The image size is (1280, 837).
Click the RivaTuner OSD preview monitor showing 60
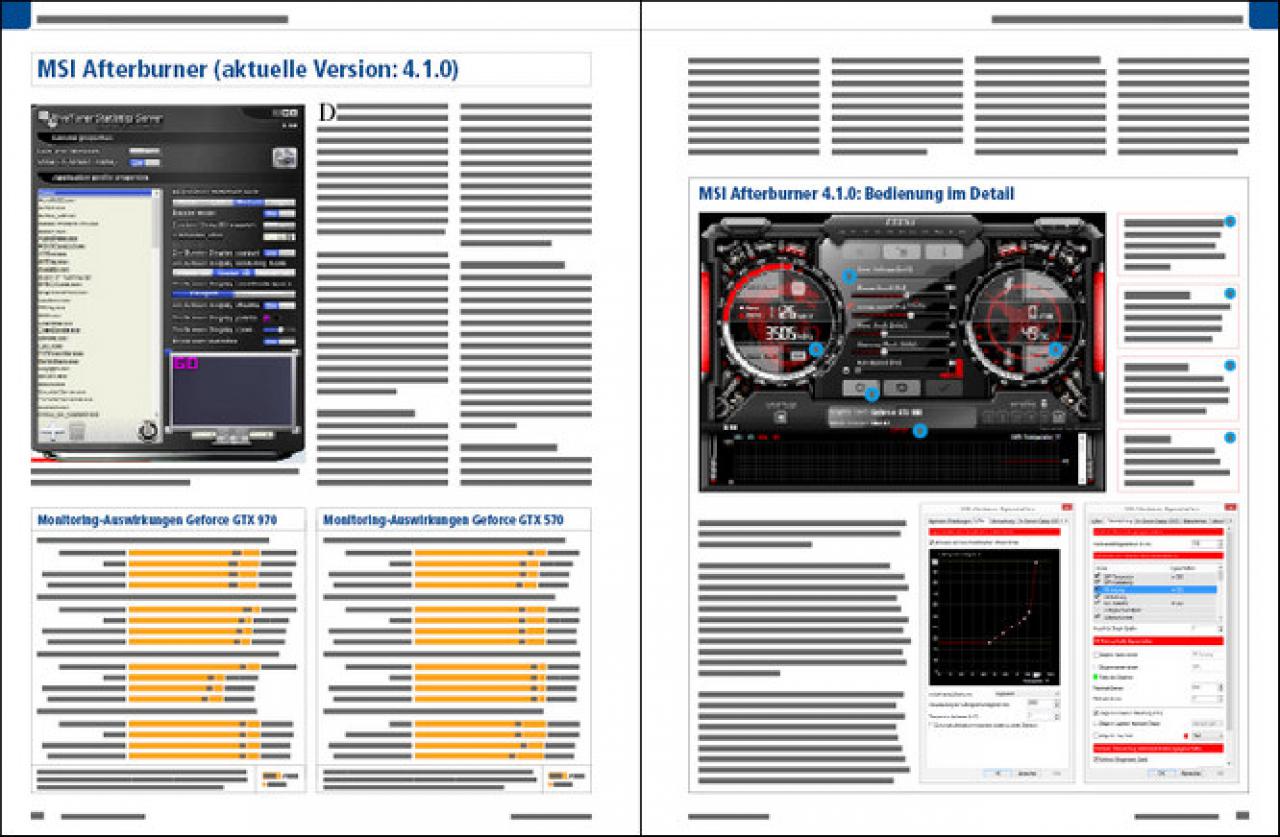coord(232,390)
